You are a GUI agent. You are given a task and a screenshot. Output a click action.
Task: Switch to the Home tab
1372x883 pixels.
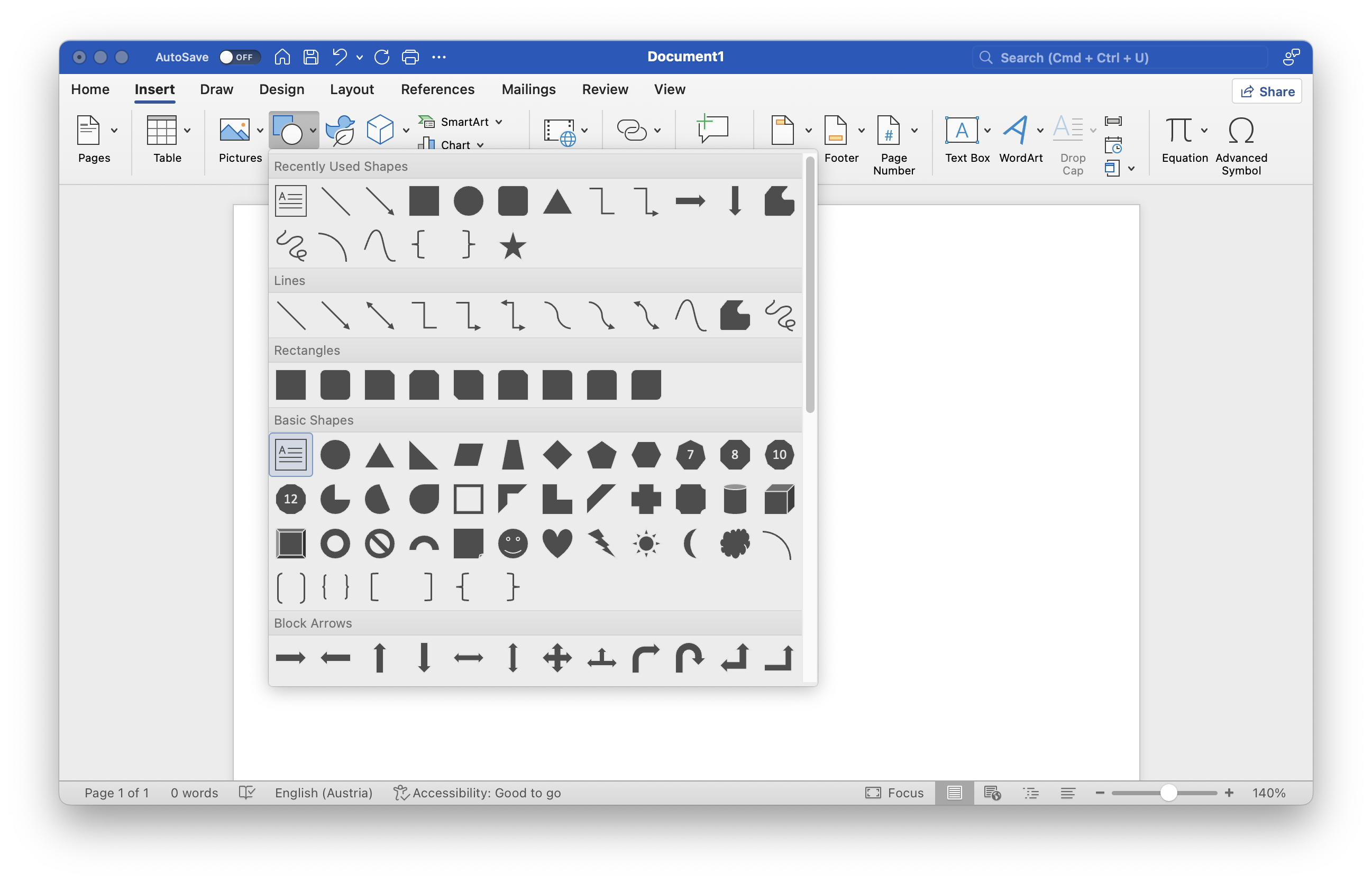tap(90, 89)
